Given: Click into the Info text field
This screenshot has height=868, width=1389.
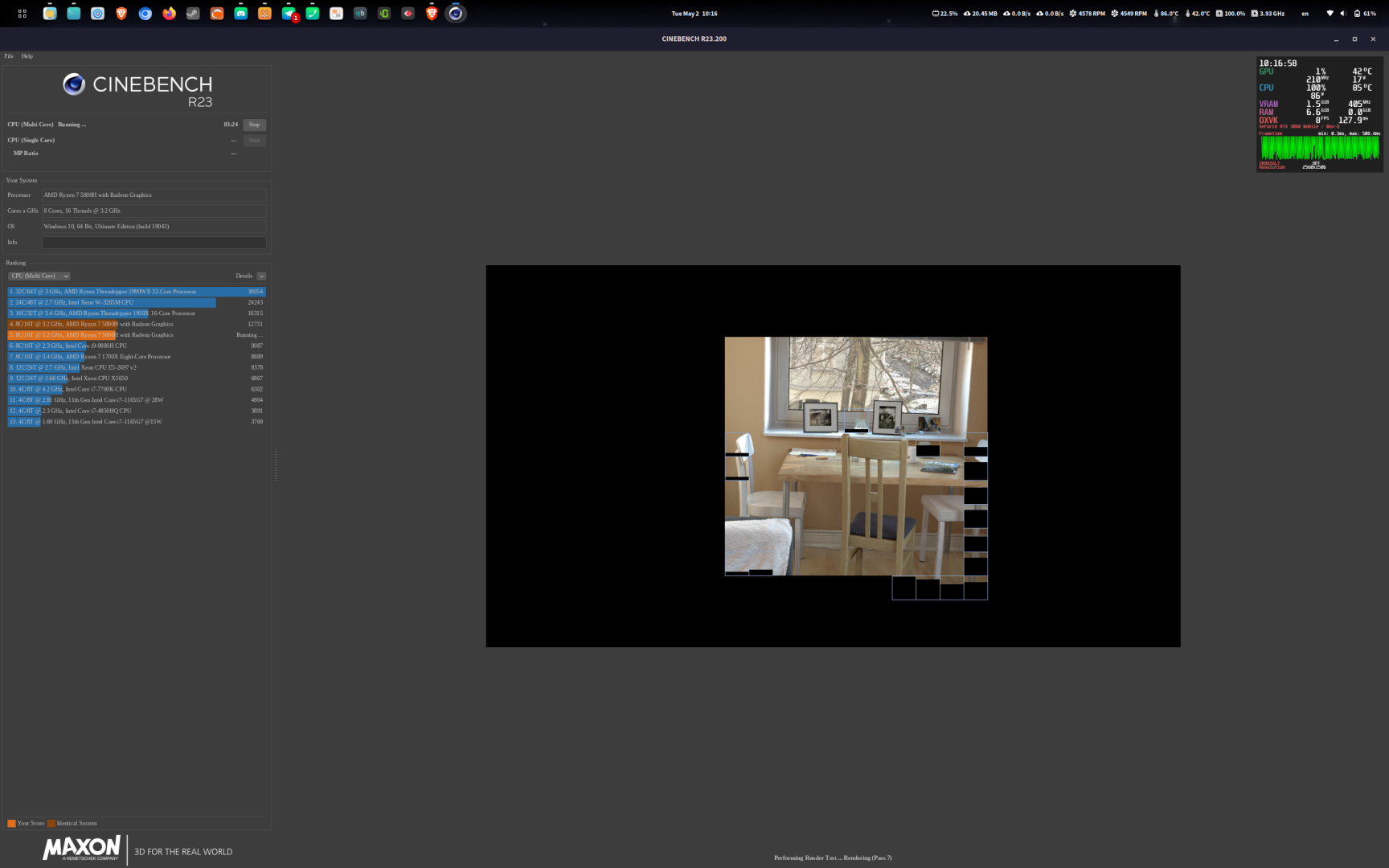Looking at the screenshot, I should (x=154, y=242).
